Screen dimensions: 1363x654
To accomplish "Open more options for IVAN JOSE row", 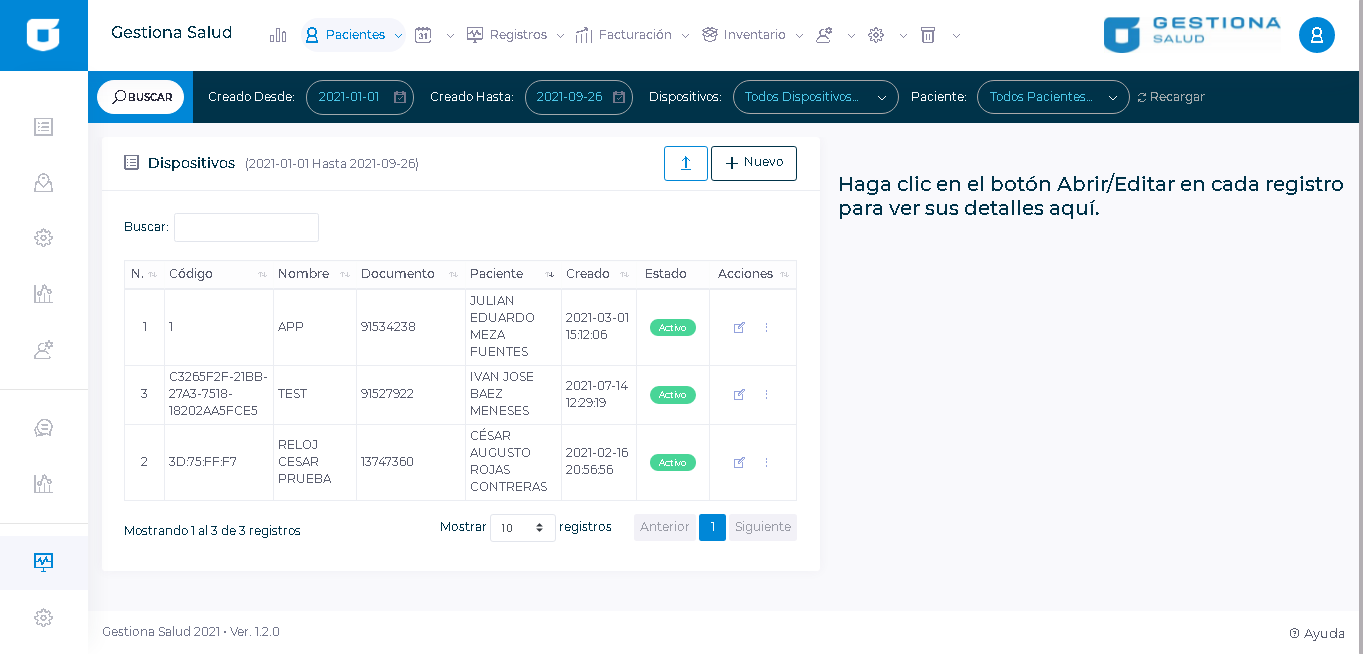I will pos(766,395).
